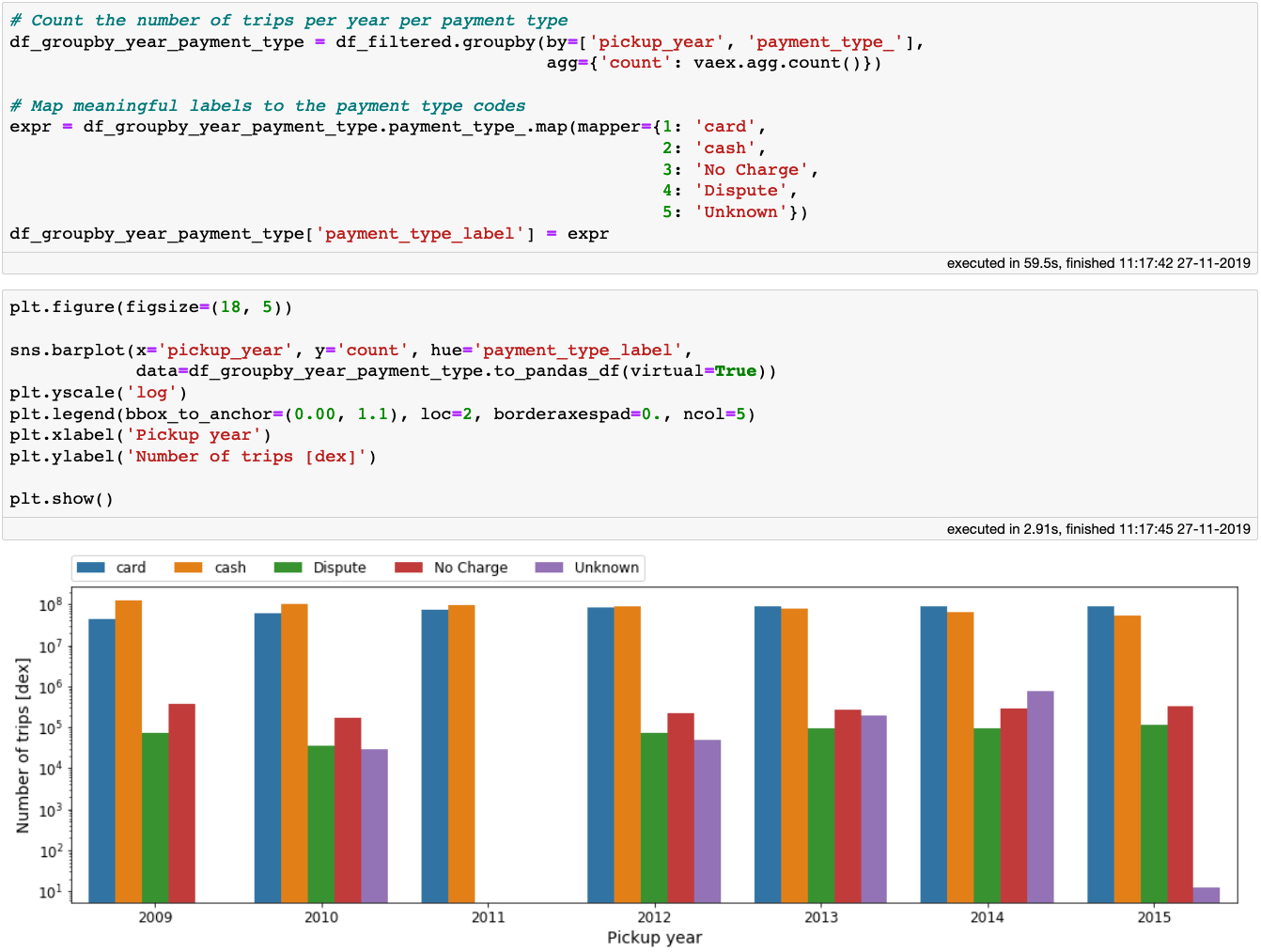Click the 'executed in 59.5s' status text
The image size is (1261, 952).
tap(1098, 263)
